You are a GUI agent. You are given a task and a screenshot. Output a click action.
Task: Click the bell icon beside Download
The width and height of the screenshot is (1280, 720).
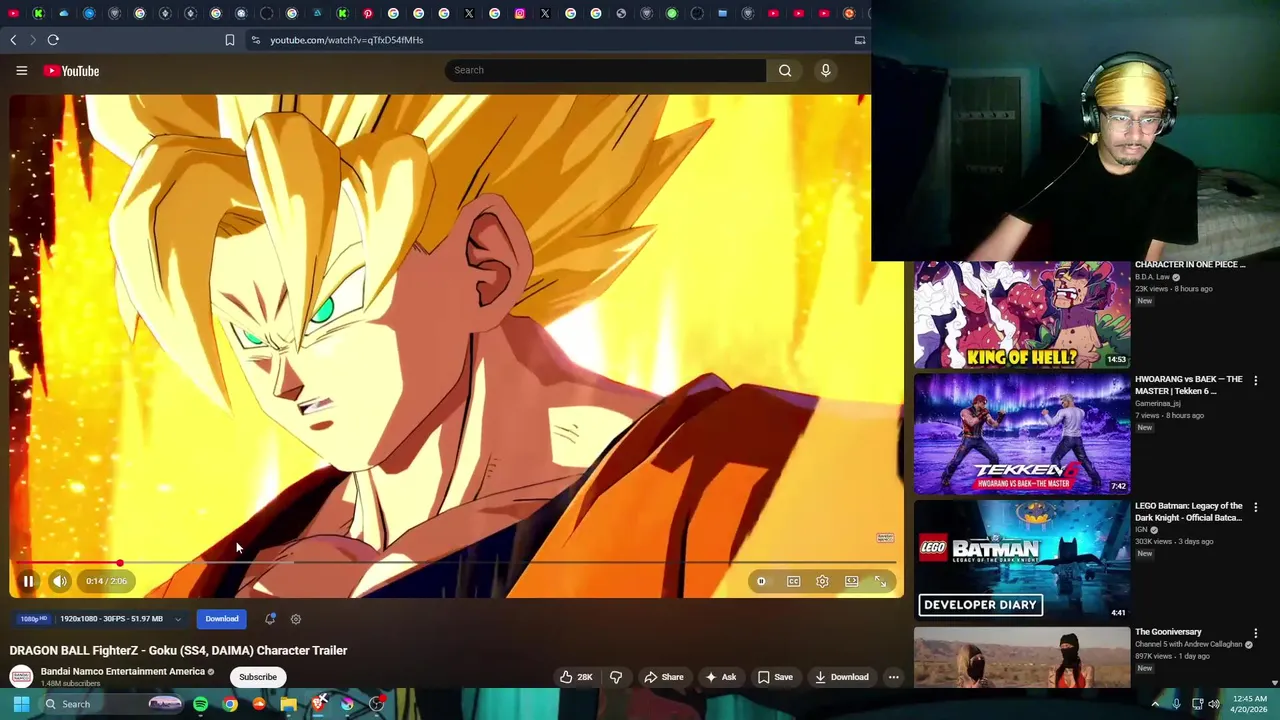coord(270,619)
